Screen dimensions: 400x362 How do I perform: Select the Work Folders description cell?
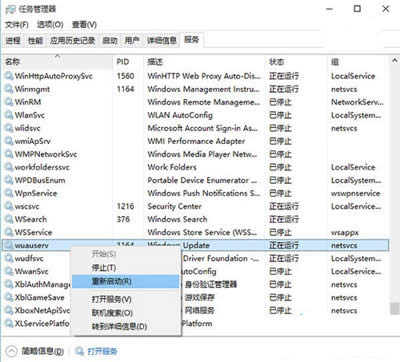pos(172,167)
